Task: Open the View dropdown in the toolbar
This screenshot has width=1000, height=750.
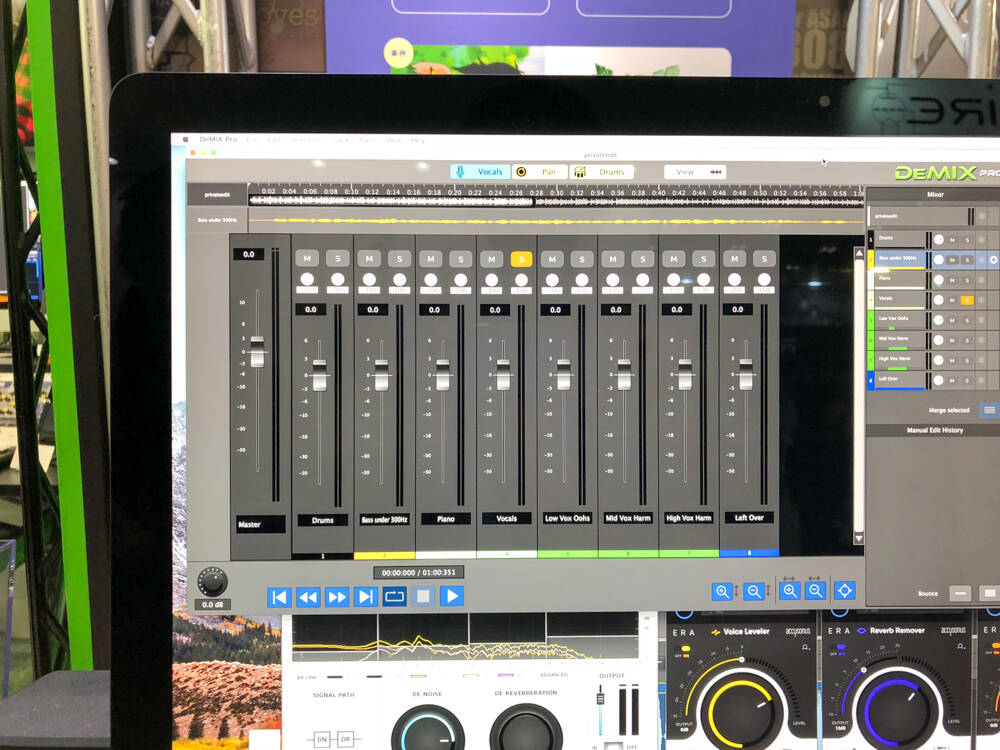Action: [695, 172]
